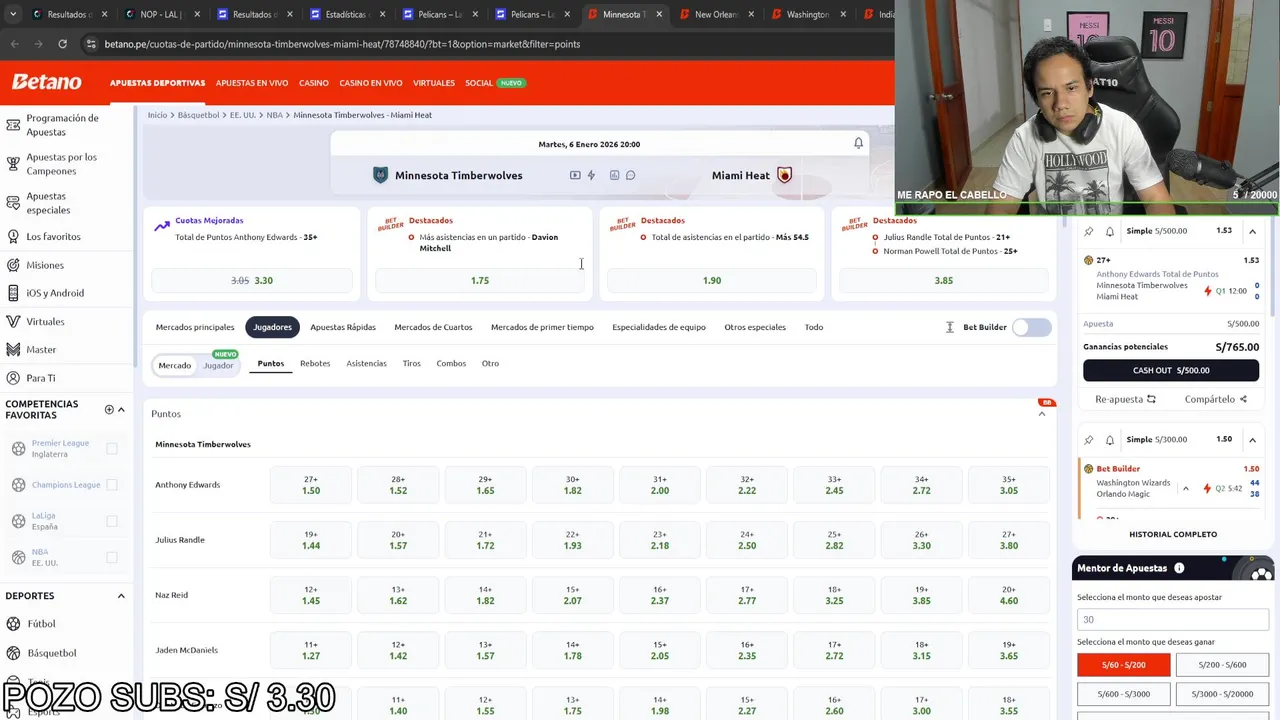1280x720 pixels.
Task: Expand Washington Wizards Orlando Magic bet details
Action: tap(1185, 489)
